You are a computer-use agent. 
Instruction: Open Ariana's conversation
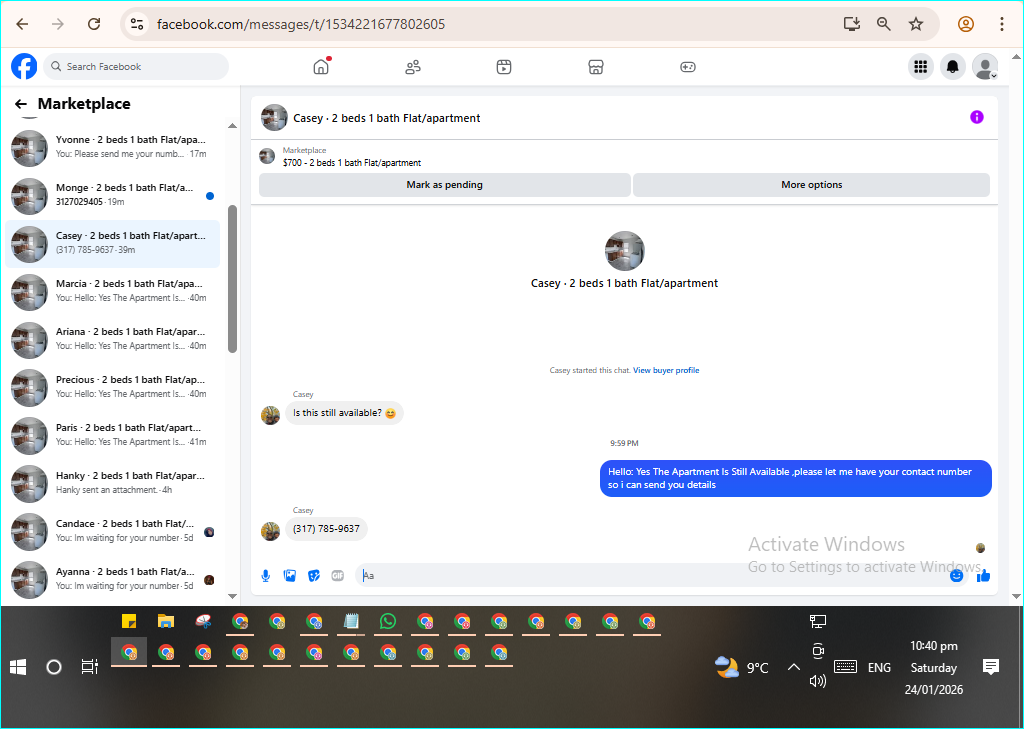pyautogui.click(x=112, y=339)
